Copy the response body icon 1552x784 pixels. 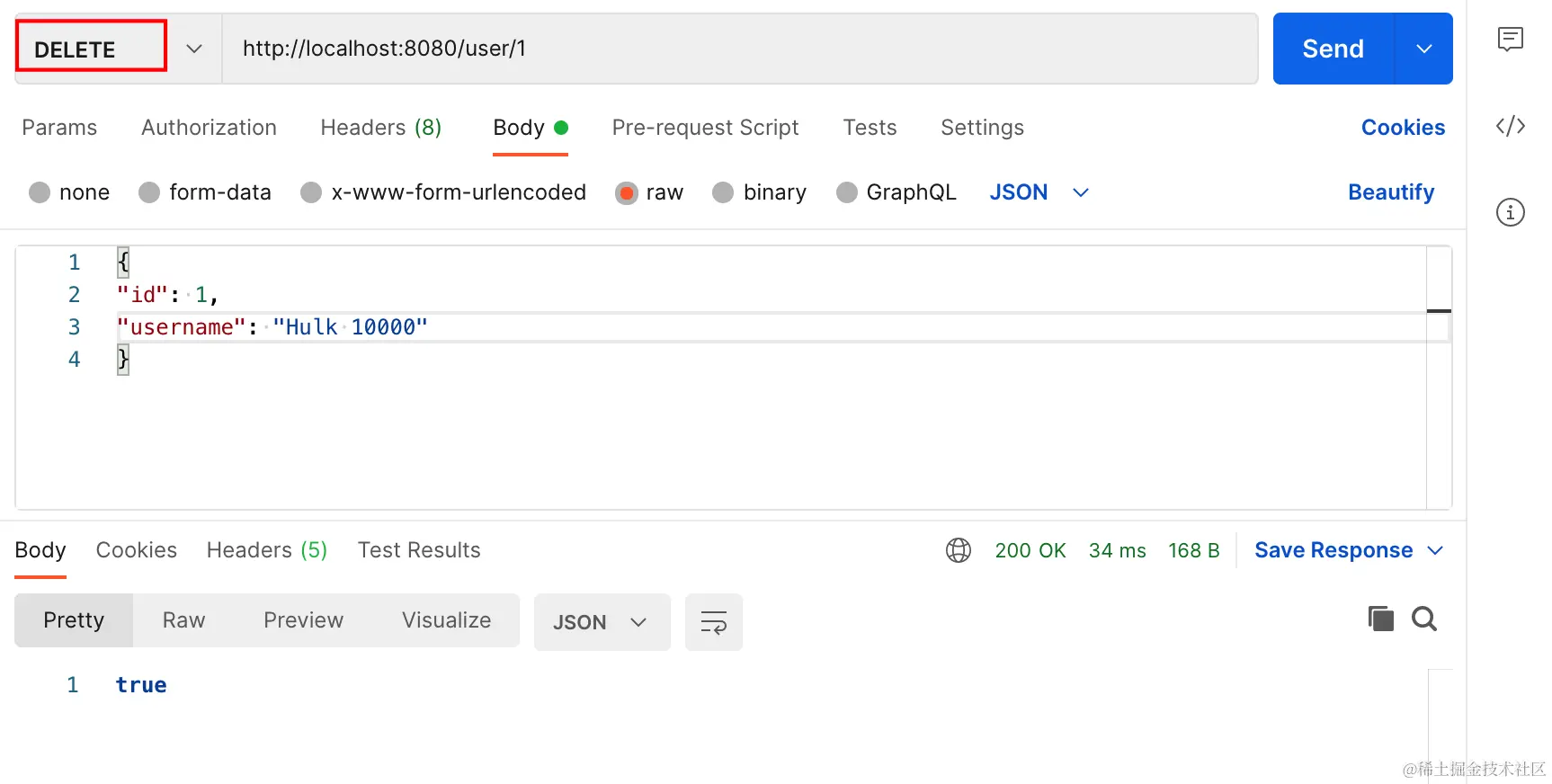pyautogui.click(x=1380, y=619)
